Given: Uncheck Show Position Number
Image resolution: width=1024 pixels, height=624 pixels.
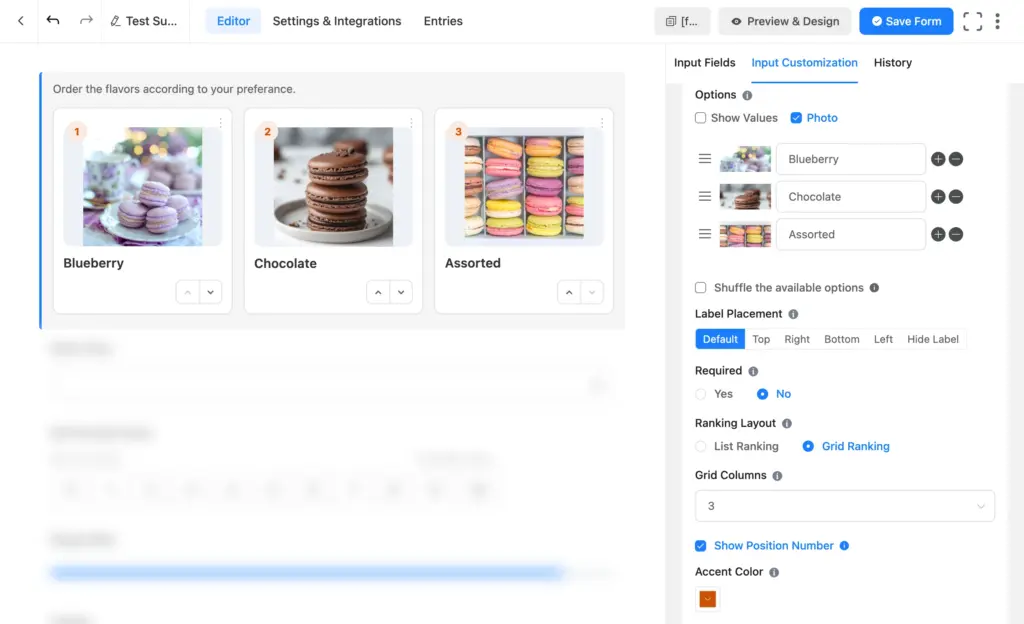Looking at the screenshot, I should pyautogui.click(x=701, y=546).
